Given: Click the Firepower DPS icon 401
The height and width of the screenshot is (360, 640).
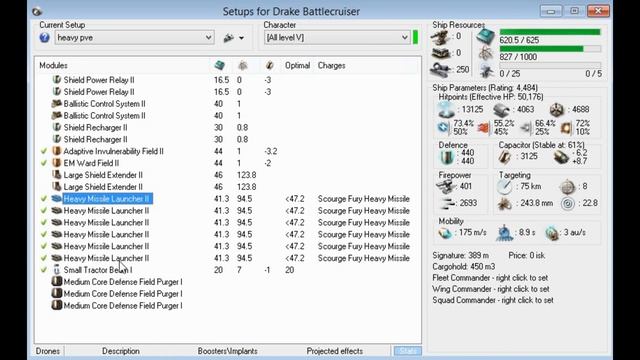Looking at the screenshot, I should (x=446, y=187).
